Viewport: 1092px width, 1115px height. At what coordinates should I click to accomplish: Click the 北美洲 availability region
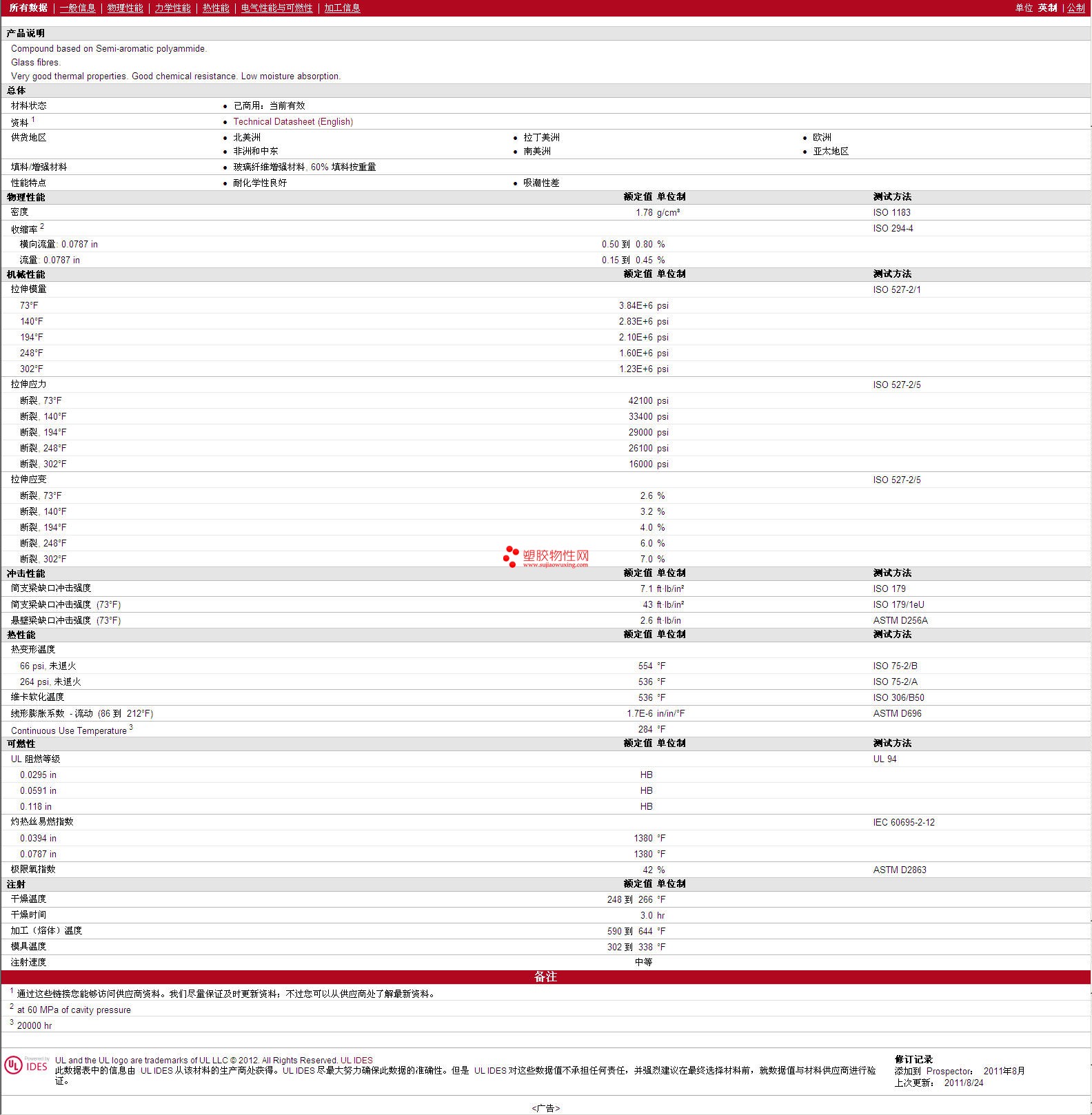pyautogui.click(x=247, y=137)
